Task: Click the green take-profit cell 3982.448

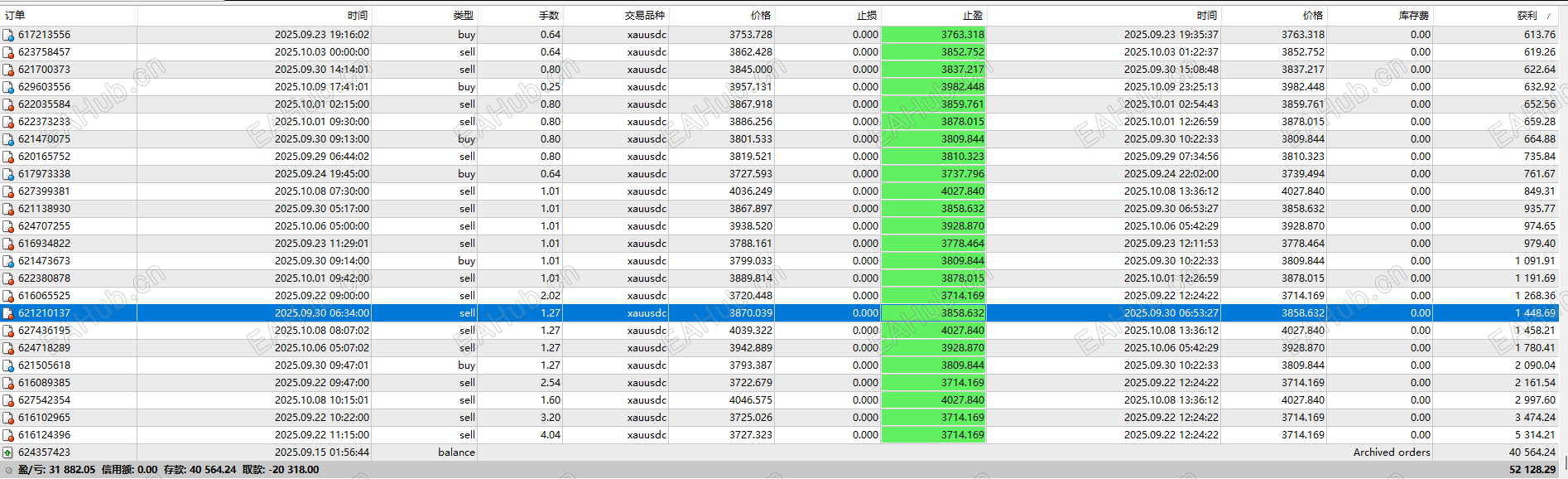Action: 933,87
